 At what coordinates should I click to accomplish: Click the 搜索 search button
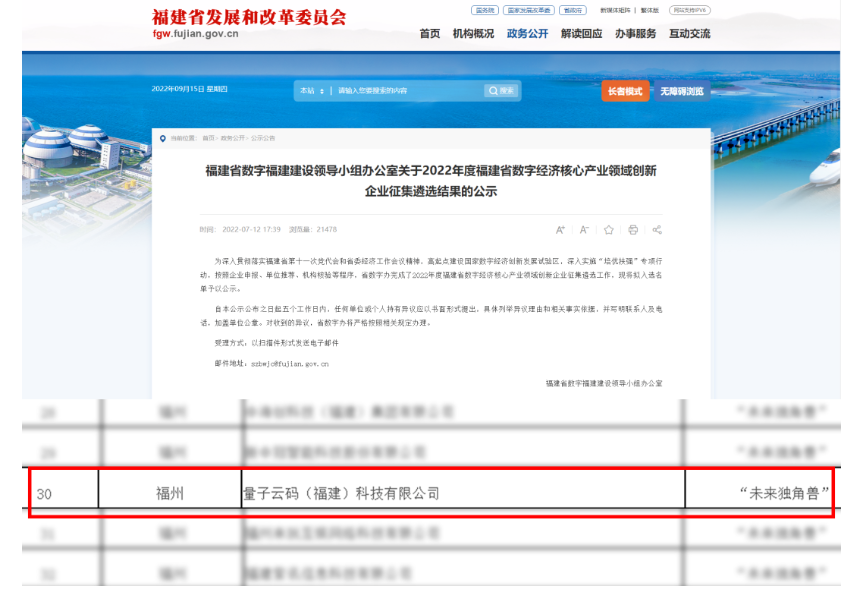pos(501,91)
